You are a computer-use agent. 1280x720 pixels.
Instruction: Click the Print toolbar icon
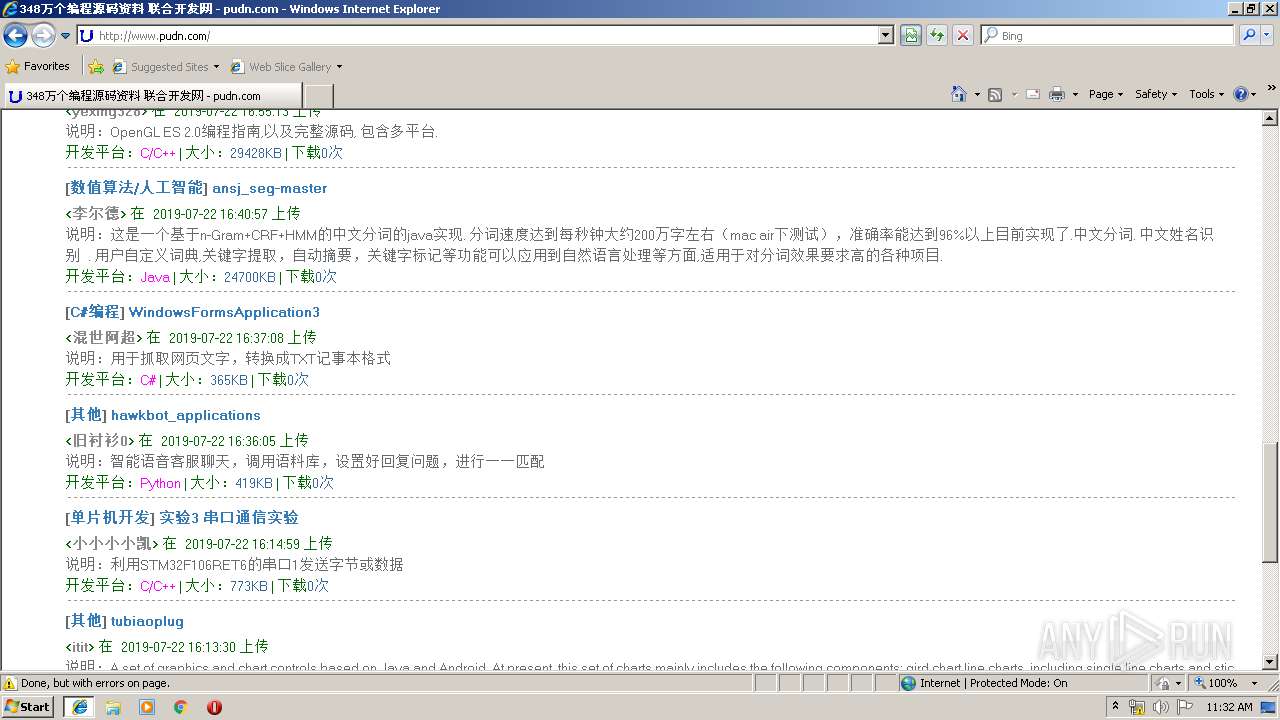click(1057, 94)
